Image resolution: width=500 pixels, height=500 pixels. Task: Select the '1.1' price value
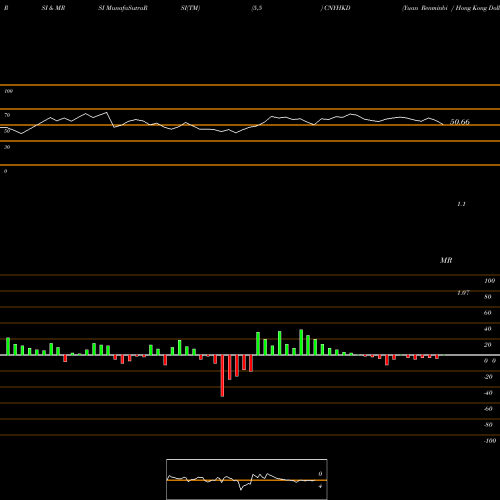461,204
